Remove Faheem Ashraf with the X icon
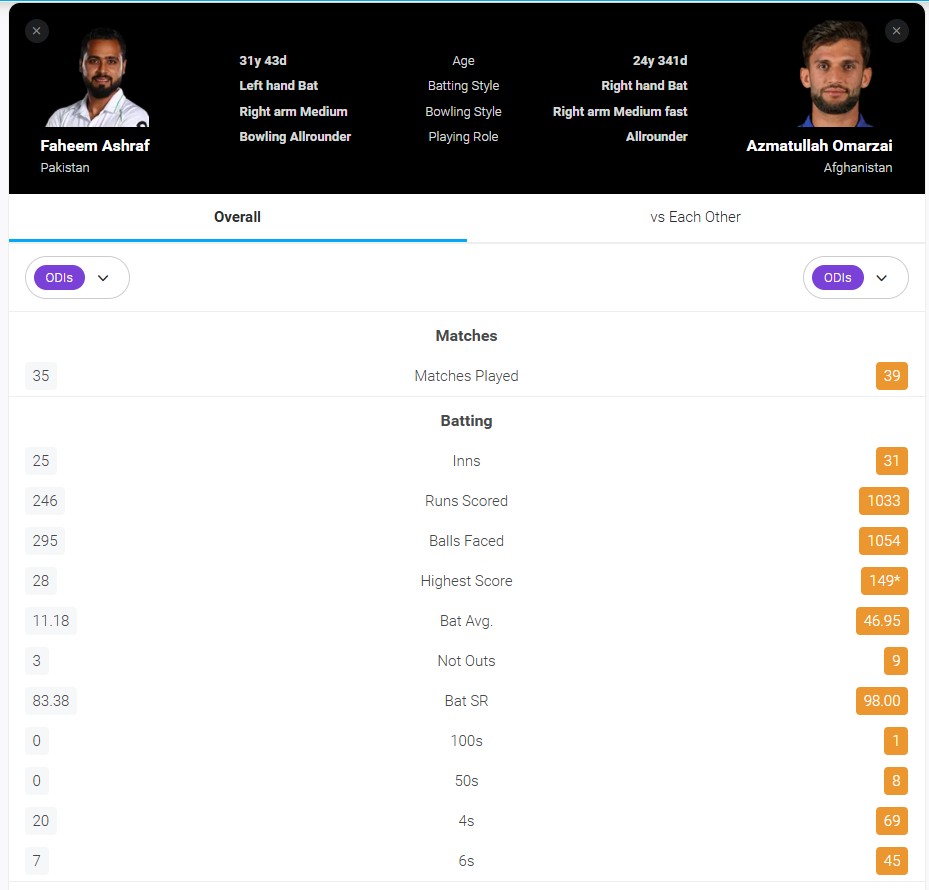The width and height of the screenshot is (929, 890). pos(37,31)
